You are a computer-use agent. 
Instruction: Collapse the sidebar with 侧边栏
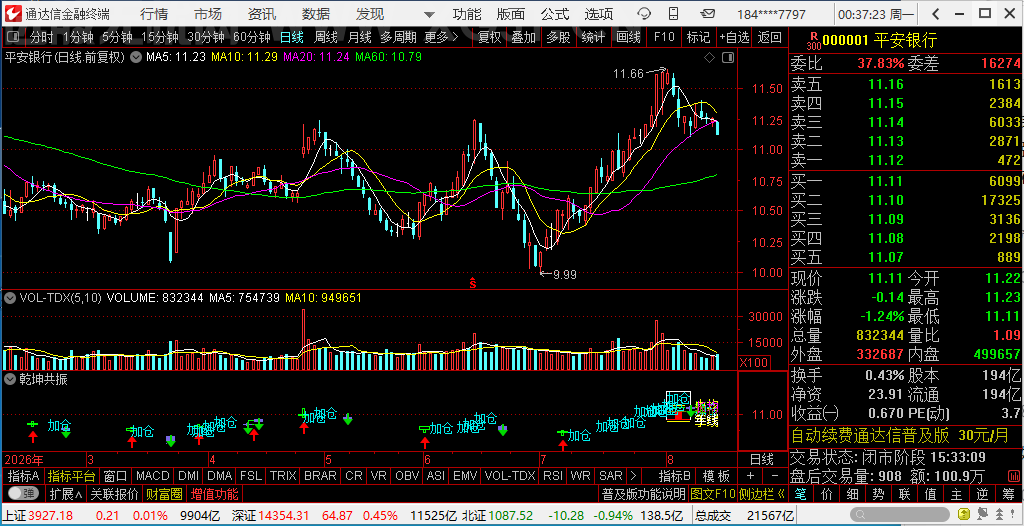(x=761, y=493)
